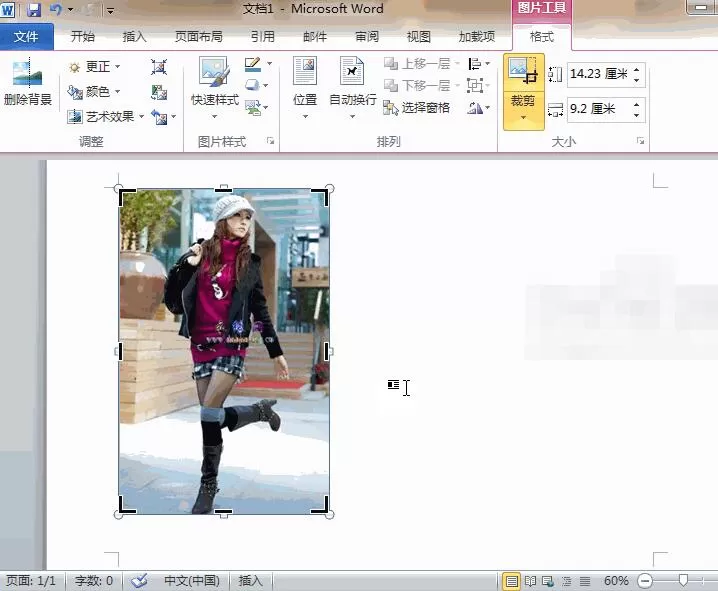Expand the Undo history dropdown arrow
The width and height of the screenshot is (718, 591).
[71, 9]
